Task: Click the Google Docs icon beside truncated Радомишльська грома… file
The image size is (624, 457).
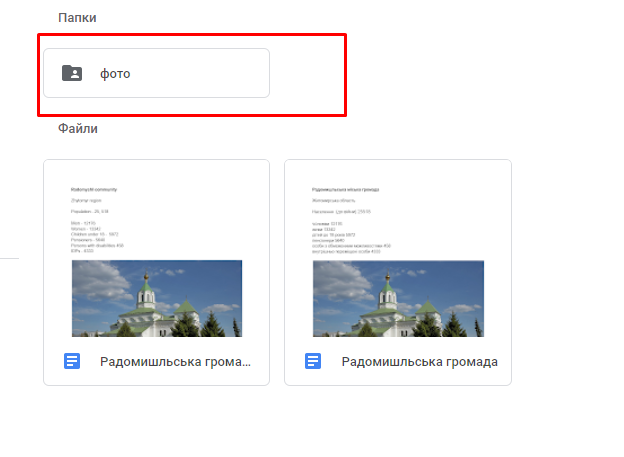Action: pyautogui.click(x=72, y=361)
